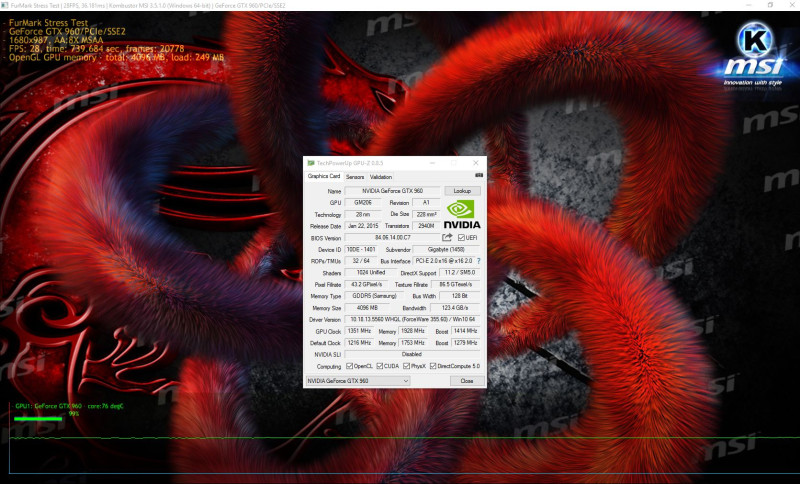This screenshot has width=800, height=484.
Task: Click the Memory Size field 4096 MB
Action: pyautogui.click(x=366, y=308)
